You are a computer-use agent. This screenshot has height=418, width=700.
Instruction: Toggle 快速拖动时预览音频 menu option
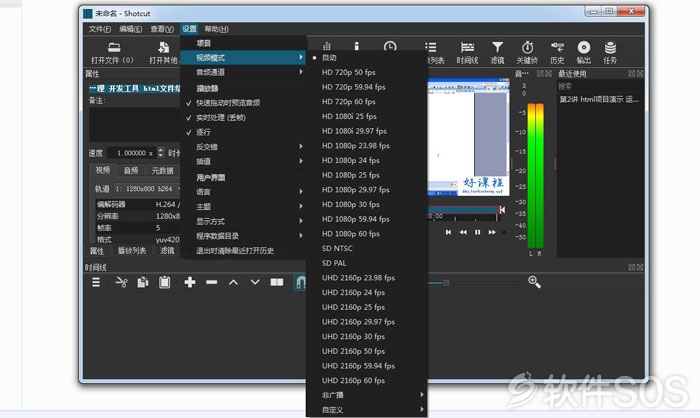243,103
